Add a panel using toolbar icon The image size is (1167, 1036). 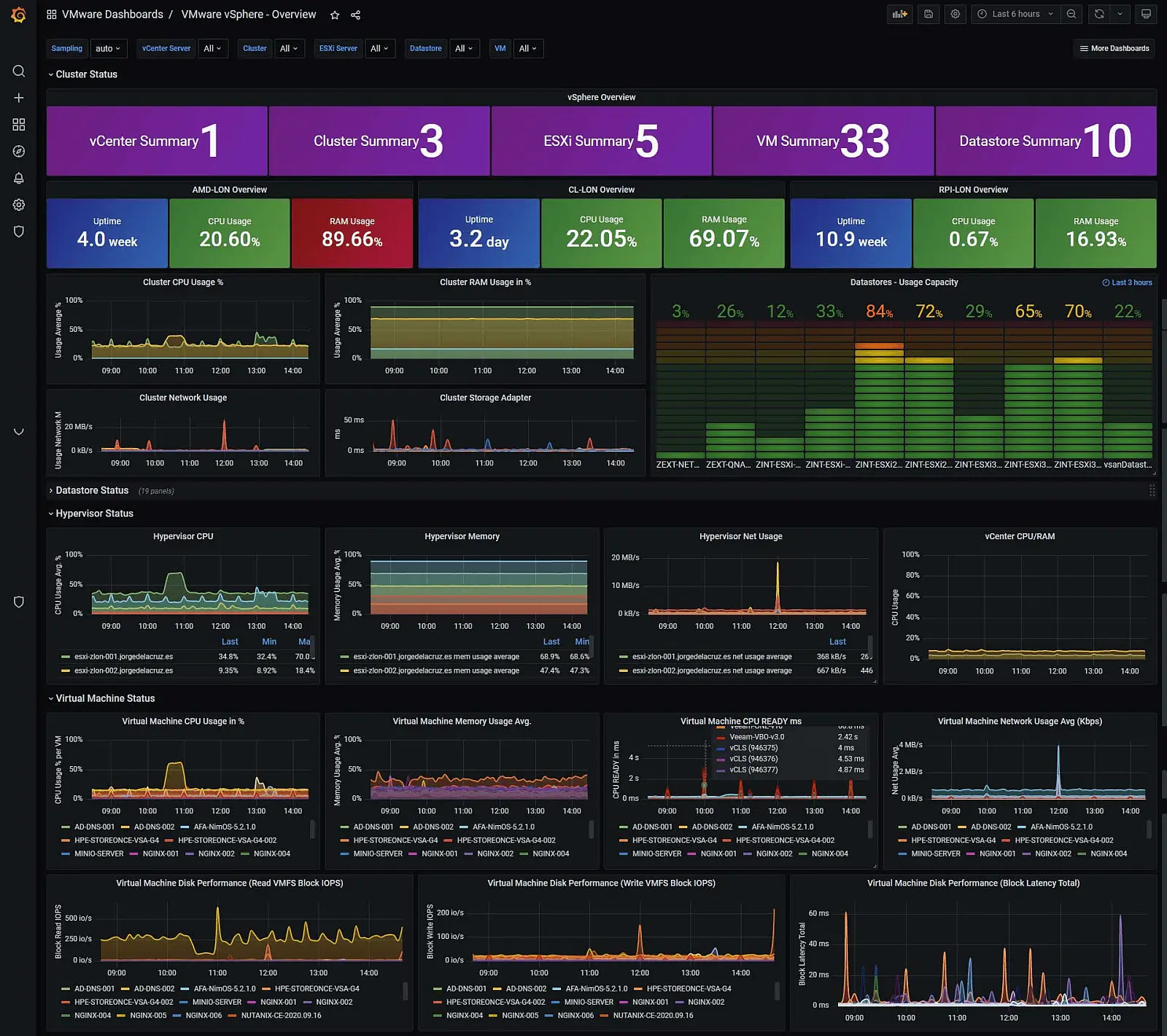point(900,14)
